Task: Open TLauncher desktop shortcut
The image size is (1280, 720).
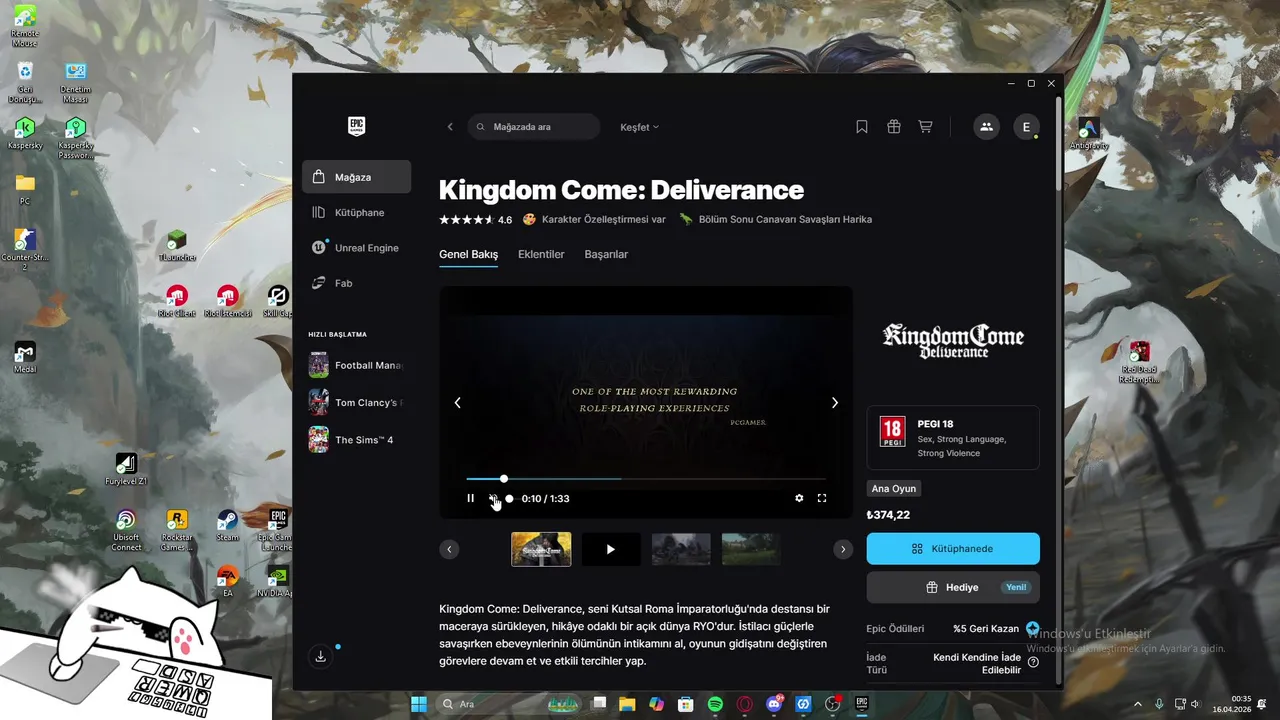Action: (x=177, y=246)
